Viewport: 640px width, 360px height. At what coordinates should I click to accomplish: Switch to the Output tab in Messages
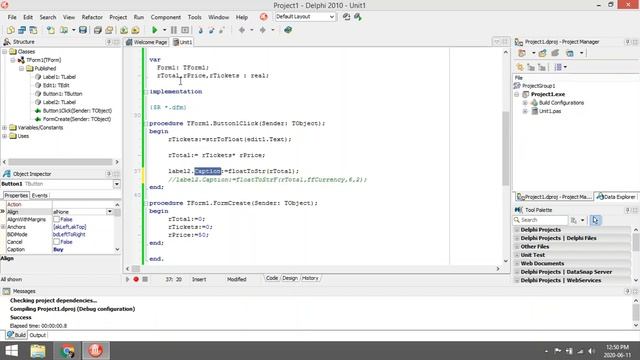38,335
